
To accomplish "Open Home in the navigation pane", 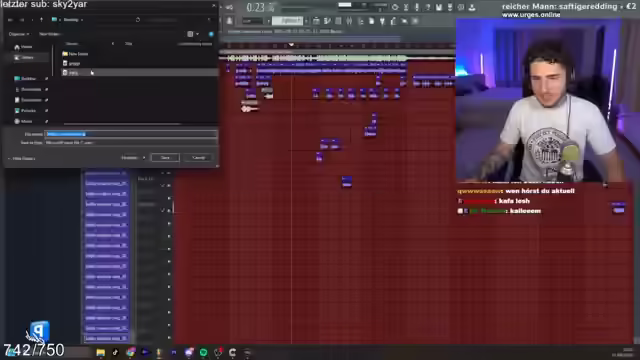I will 24,47.
